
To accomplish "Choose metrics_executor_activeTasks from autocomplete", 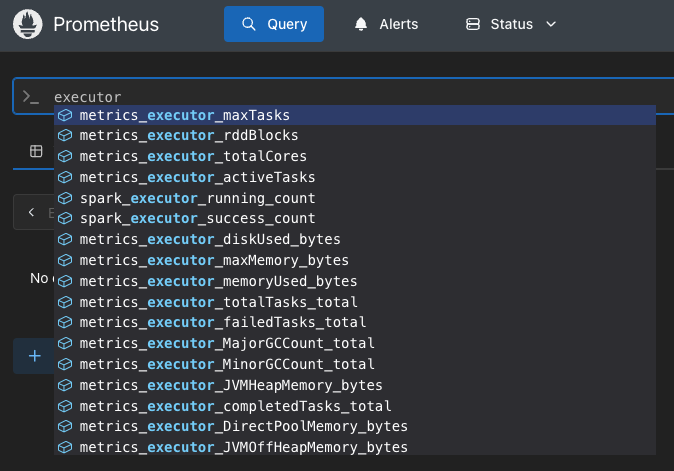I will [355, 177].
